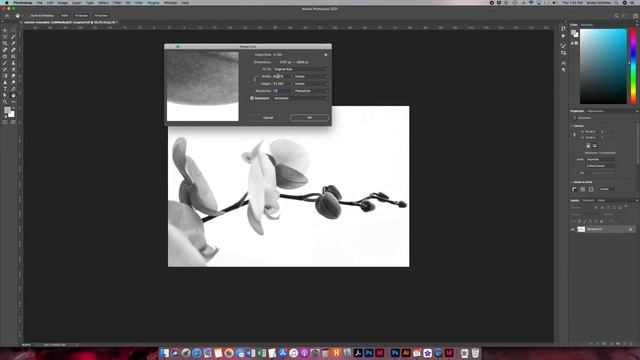Open the Character panel icon
Image resolution: width=640 pixels, height=360 pixels.
point(564,63)
